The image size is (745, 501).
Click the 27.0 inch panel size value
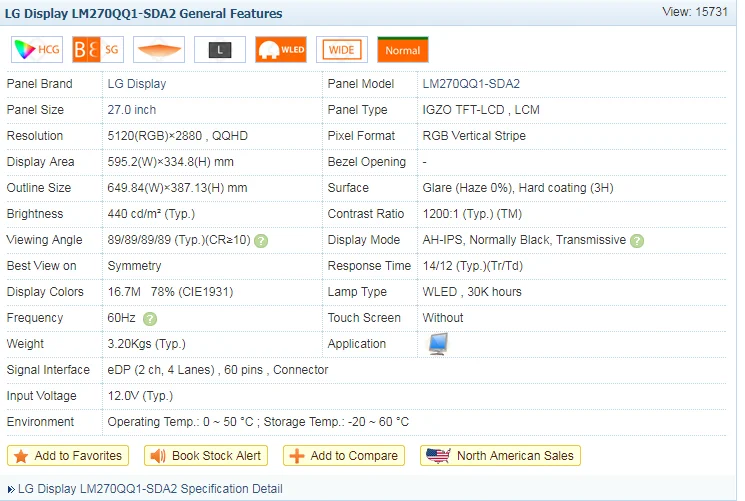(x=132, y=110)
